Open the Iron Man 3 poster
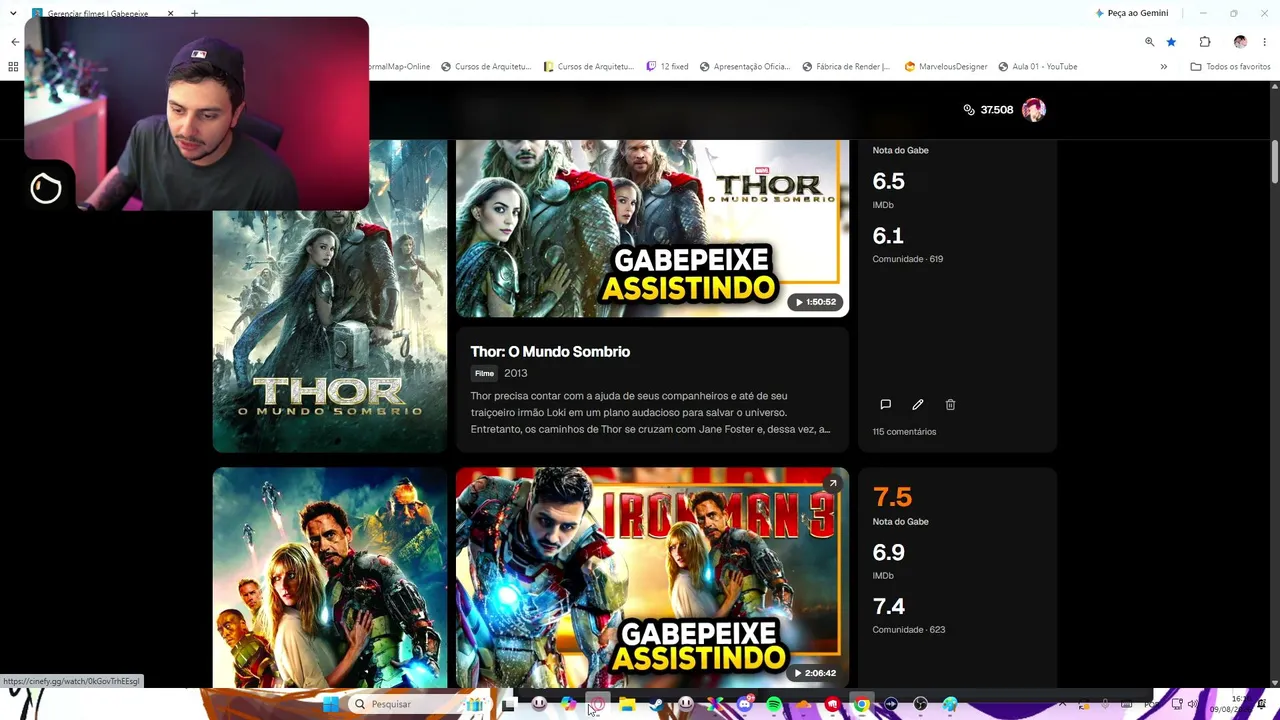 (330, 577)
